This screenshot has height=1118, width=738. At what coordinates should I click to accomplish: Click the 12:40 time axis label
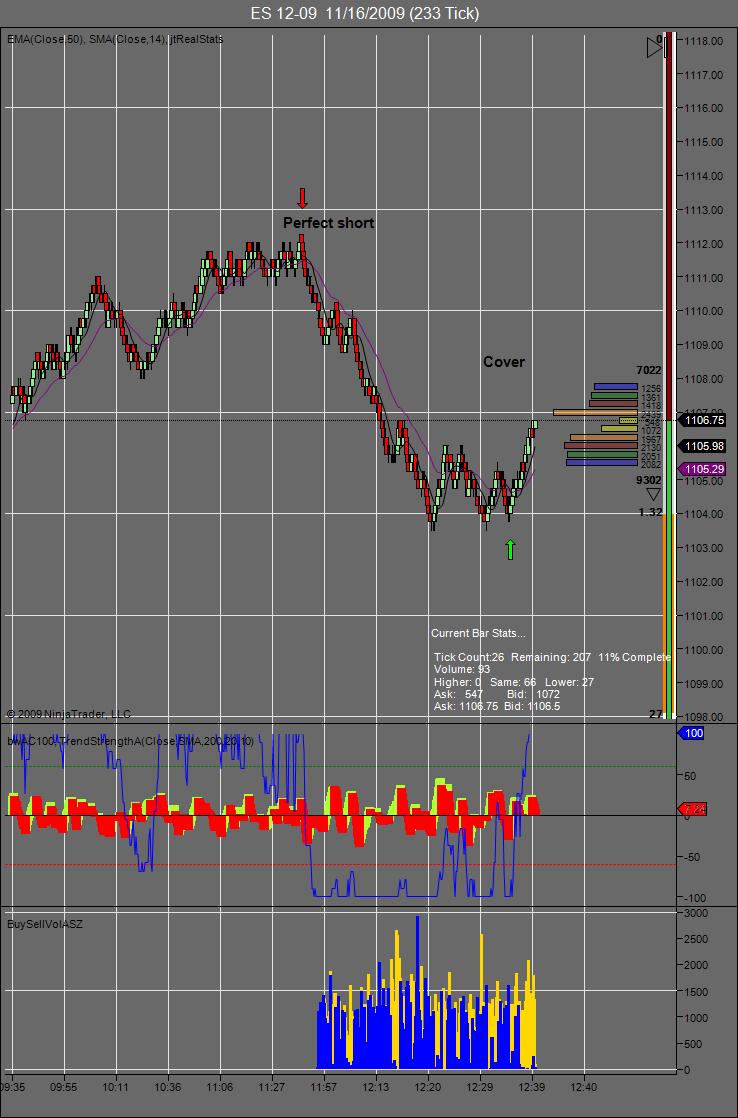click(x=585, y=1089)
